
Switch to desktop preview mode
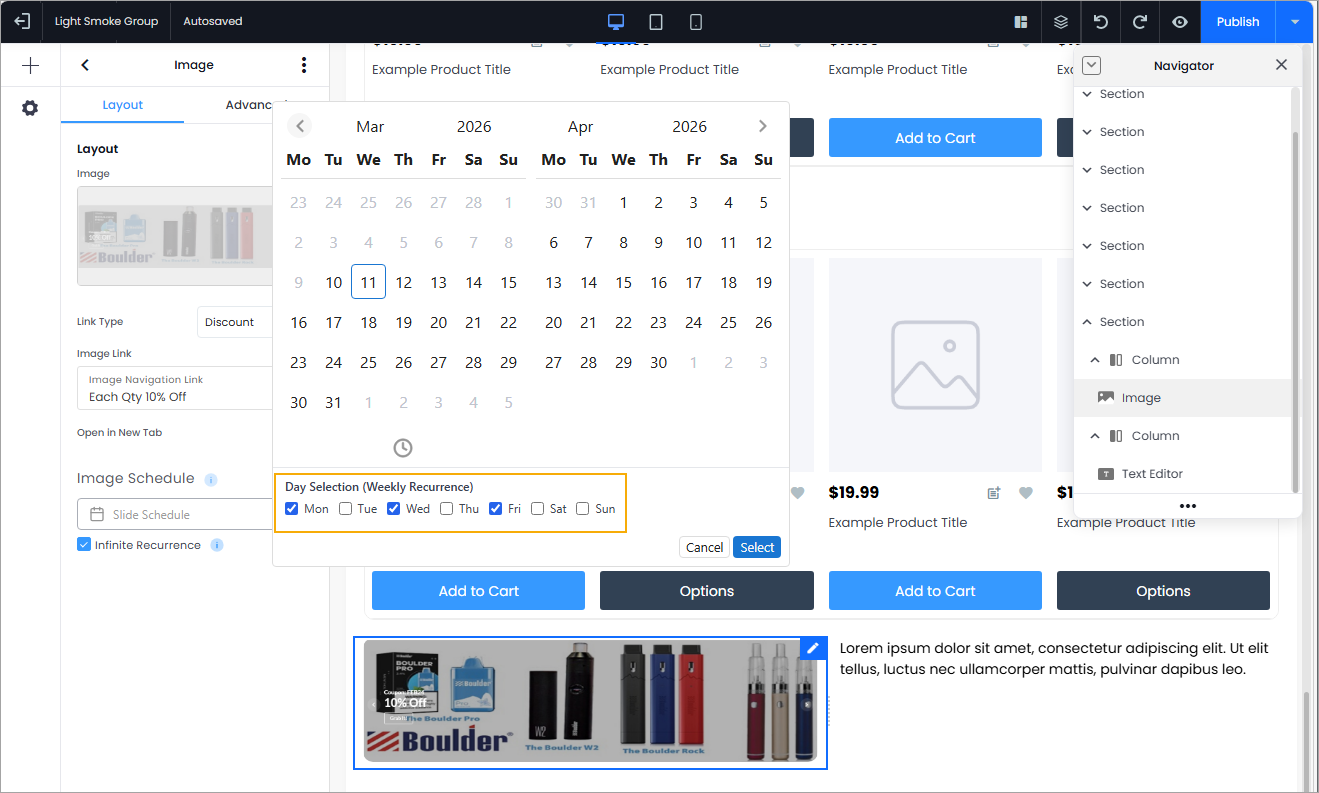tap(616, 21)
